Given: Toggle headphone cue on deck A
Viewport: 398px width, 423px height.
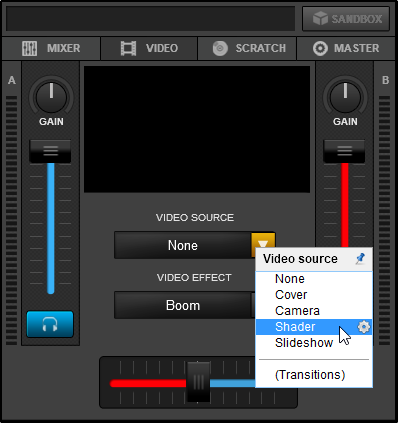Looking at the screenshot, I should click(50, 324).
